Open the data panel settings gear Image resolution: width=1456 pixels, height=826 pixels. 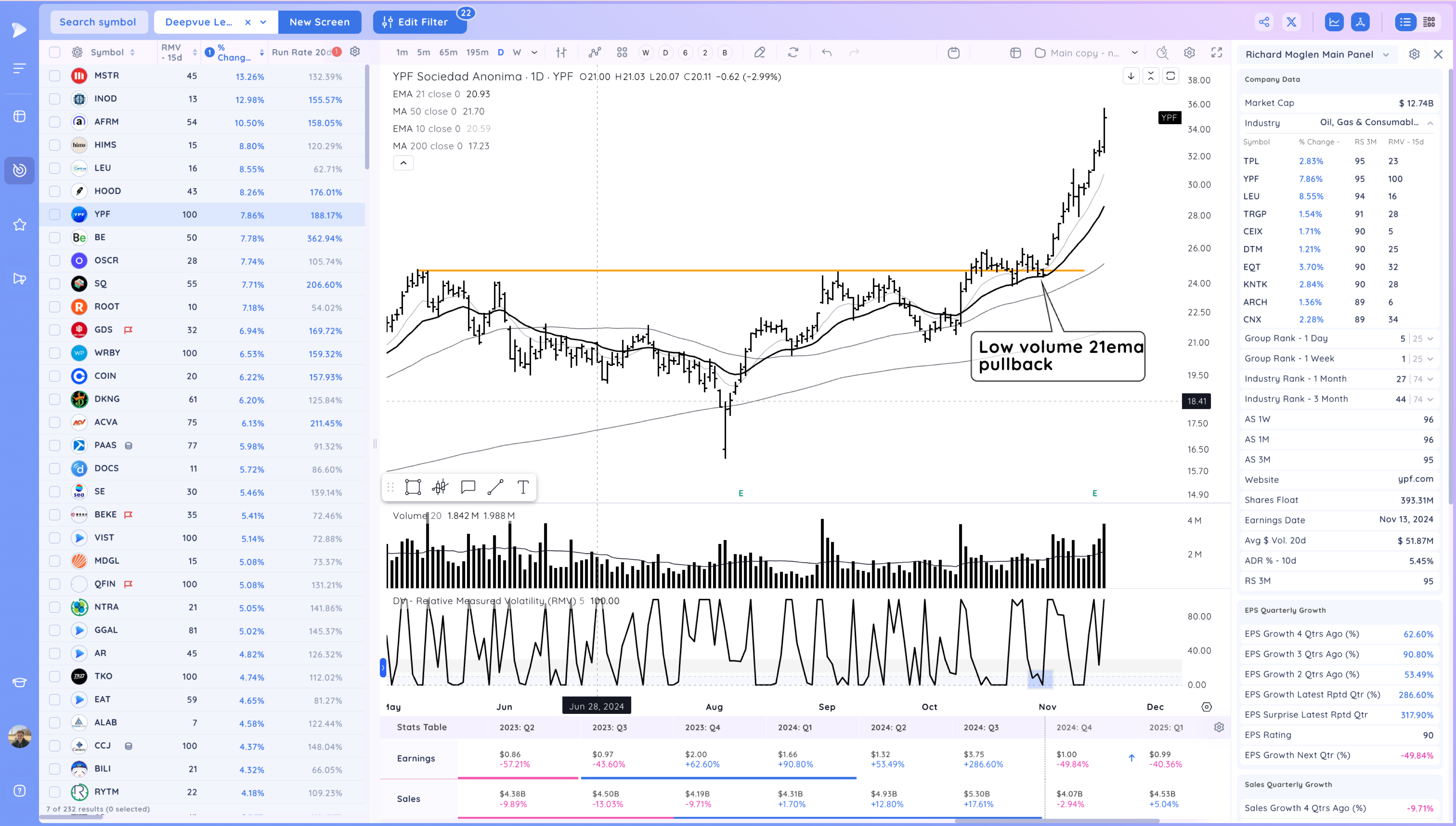(1414, 55)
